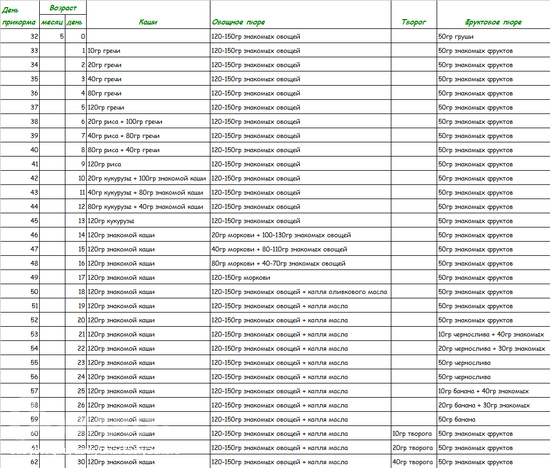Select the cell 120гр риса
The image size is (550, 468).
coord(148,164)
